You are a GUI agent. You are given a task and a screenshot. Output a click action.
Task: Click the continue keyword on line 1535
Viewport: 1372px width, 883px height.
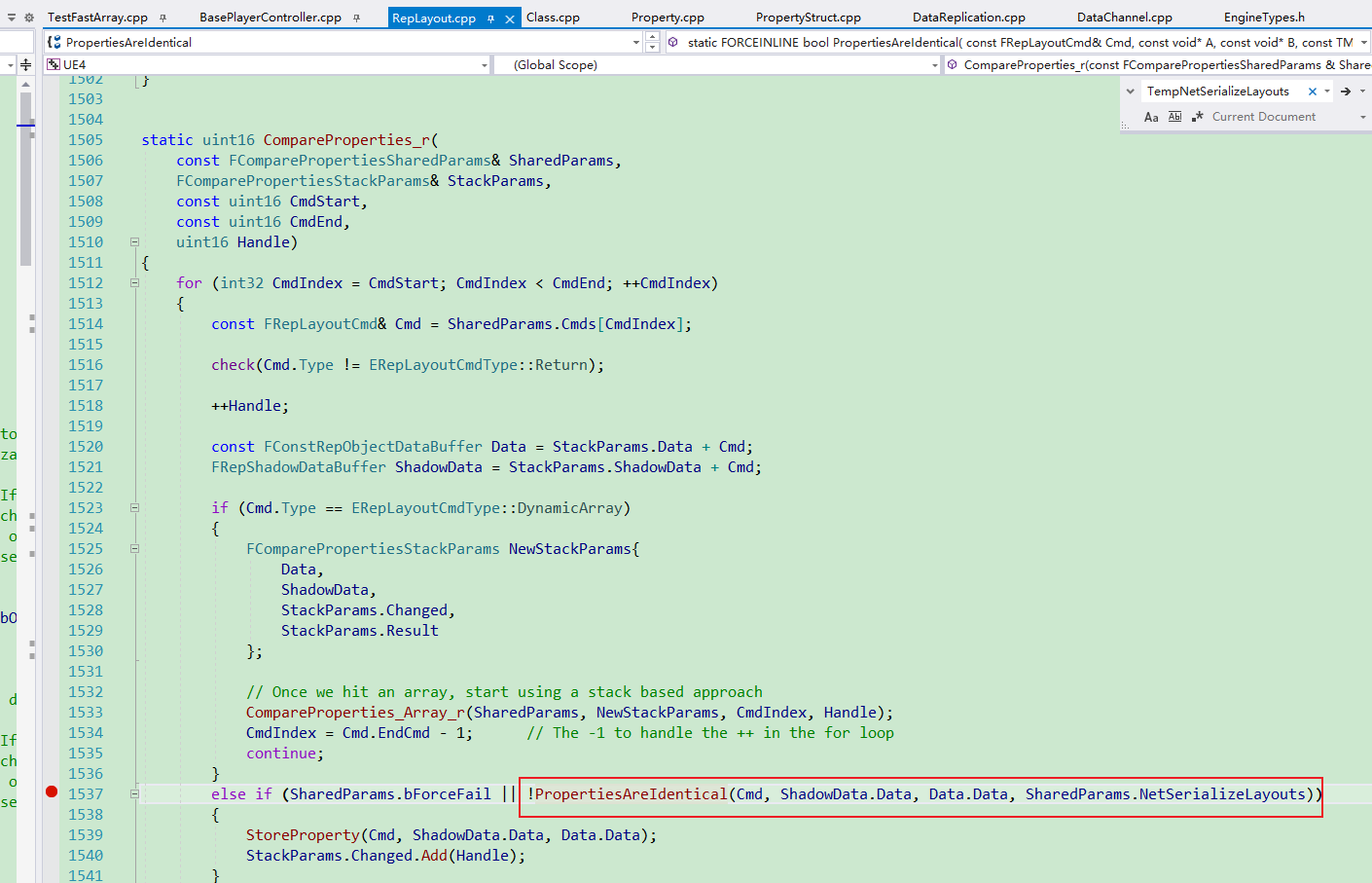tap(281, 754)
